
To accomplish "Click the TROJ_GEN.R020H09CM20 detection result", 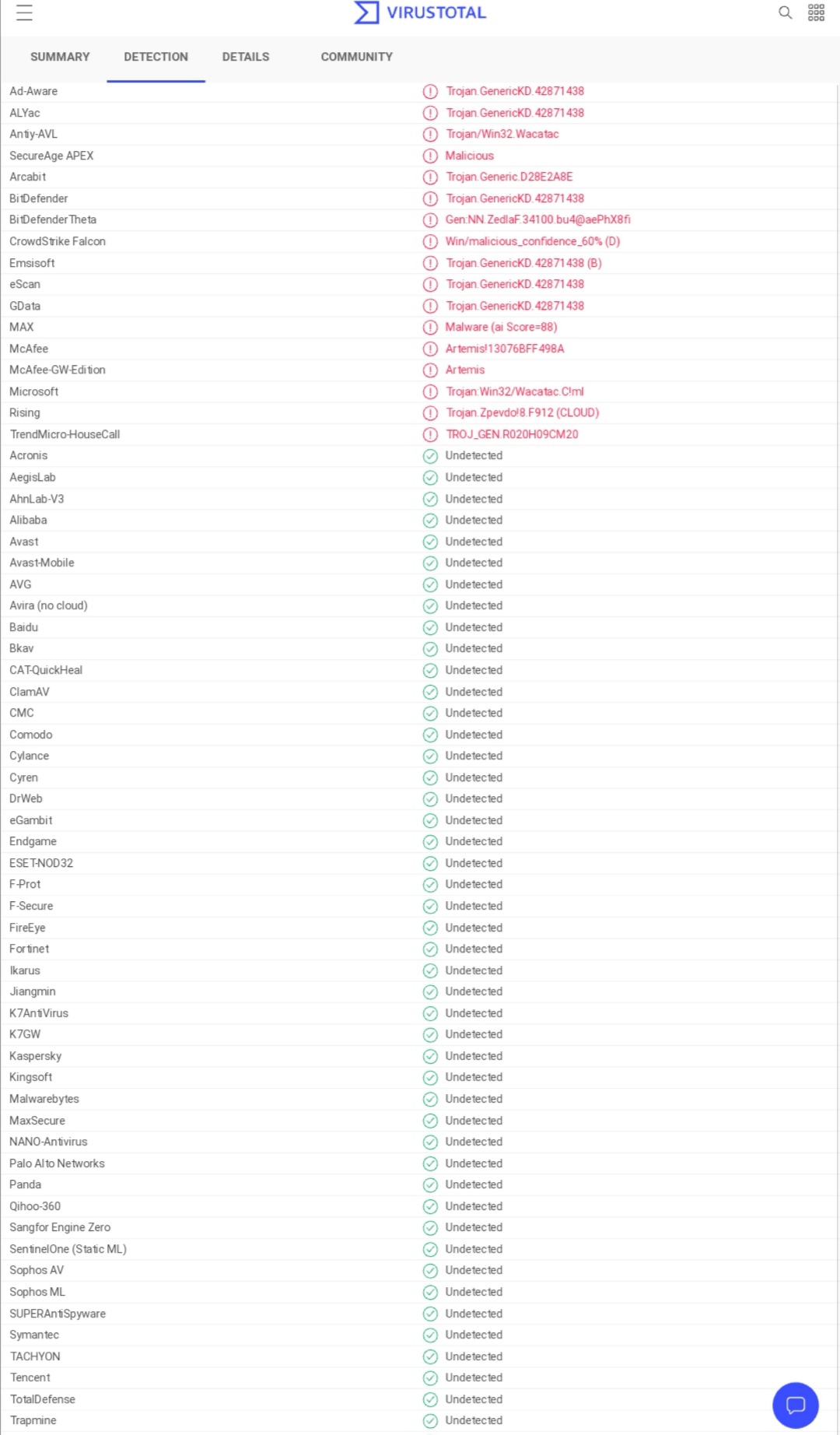I will (512, 434).
